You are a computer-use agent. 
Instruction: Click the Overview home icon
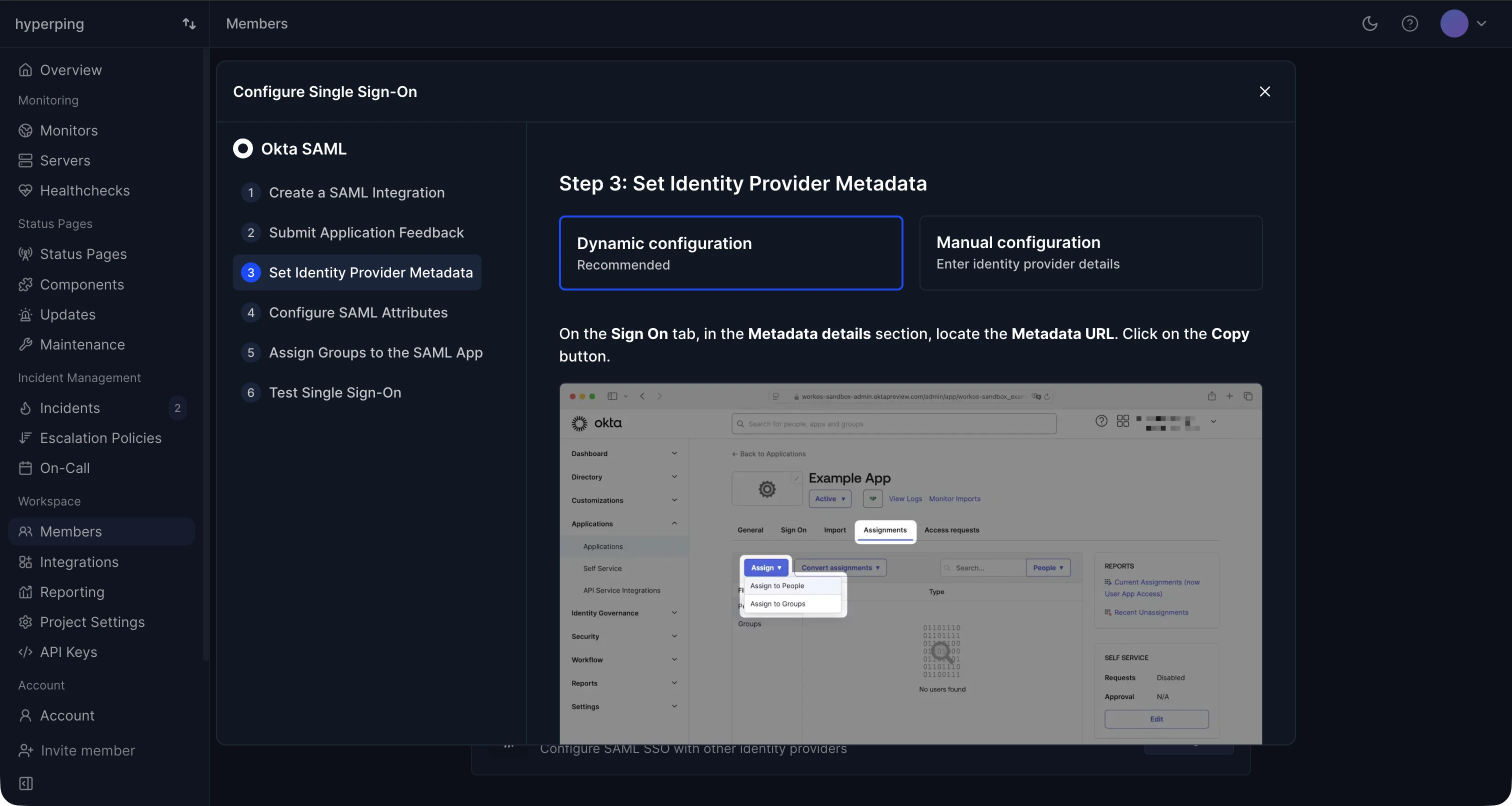[x=25, y=70]
